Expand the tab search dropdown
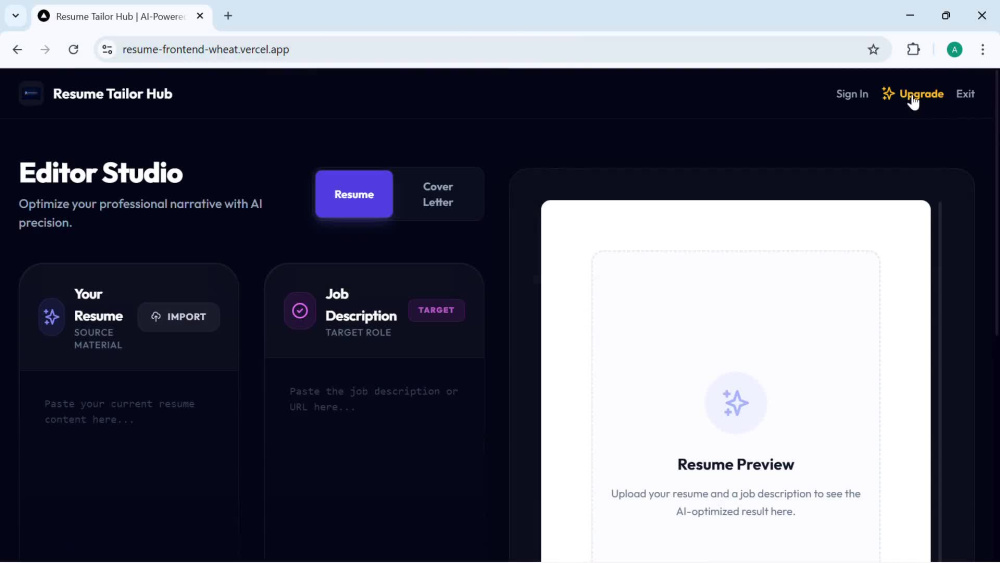 (x=15, y=16)
